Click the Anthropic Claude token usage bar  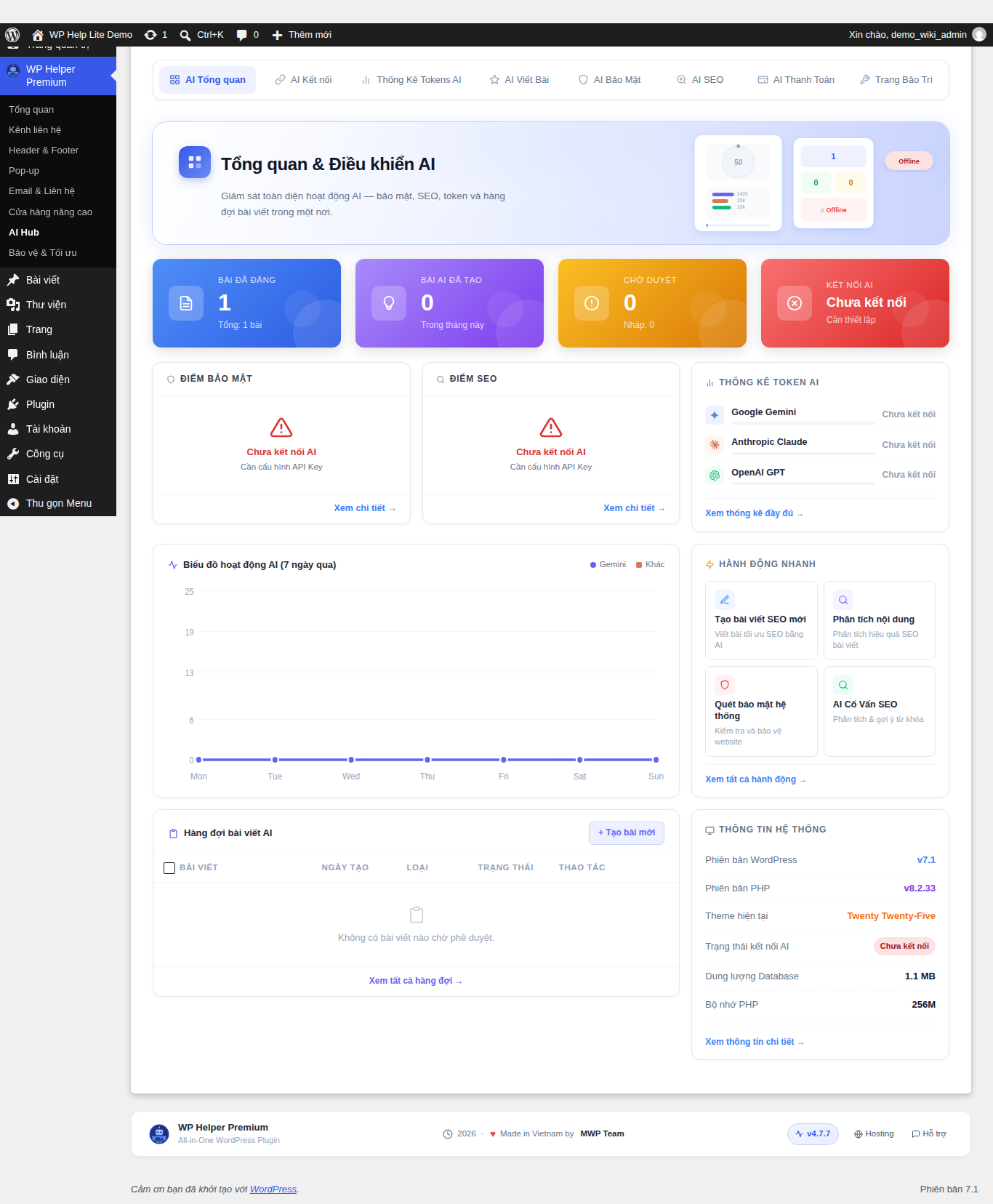click(x=803, y=453)
